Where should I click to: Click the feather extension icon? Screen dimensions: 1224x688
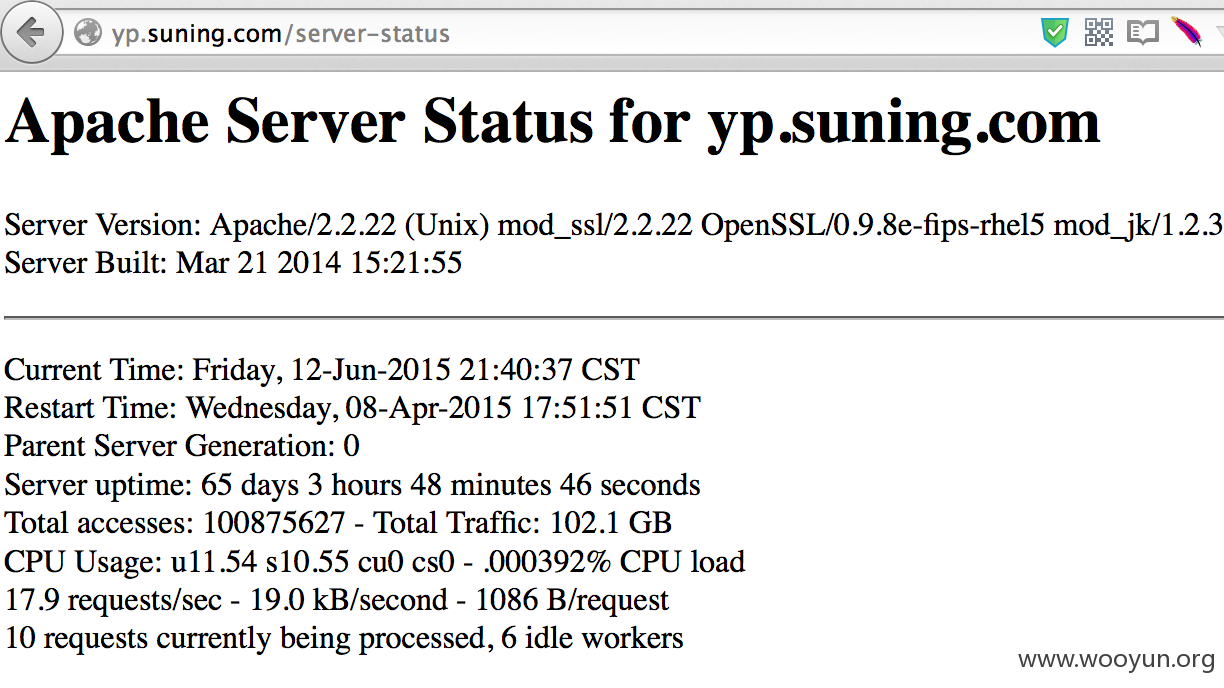point(1187,32)
